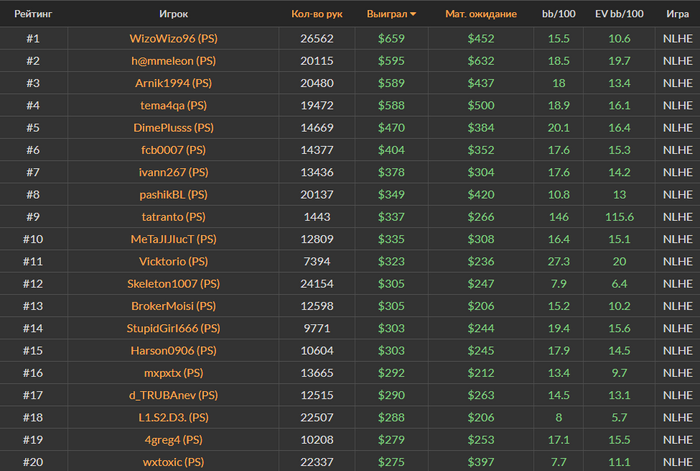Click player tatranto (PS)
This screenshot has height=471, width=700.
point(173,217)
